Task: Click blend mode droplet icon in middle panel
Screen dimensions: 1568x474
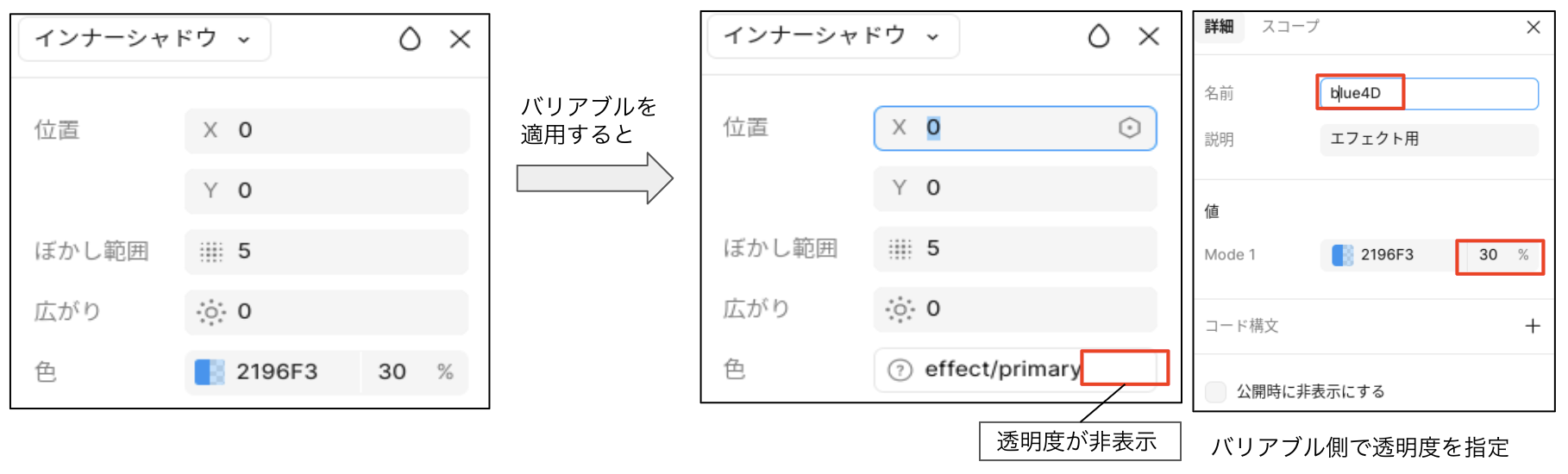Action: point(1098,36)
